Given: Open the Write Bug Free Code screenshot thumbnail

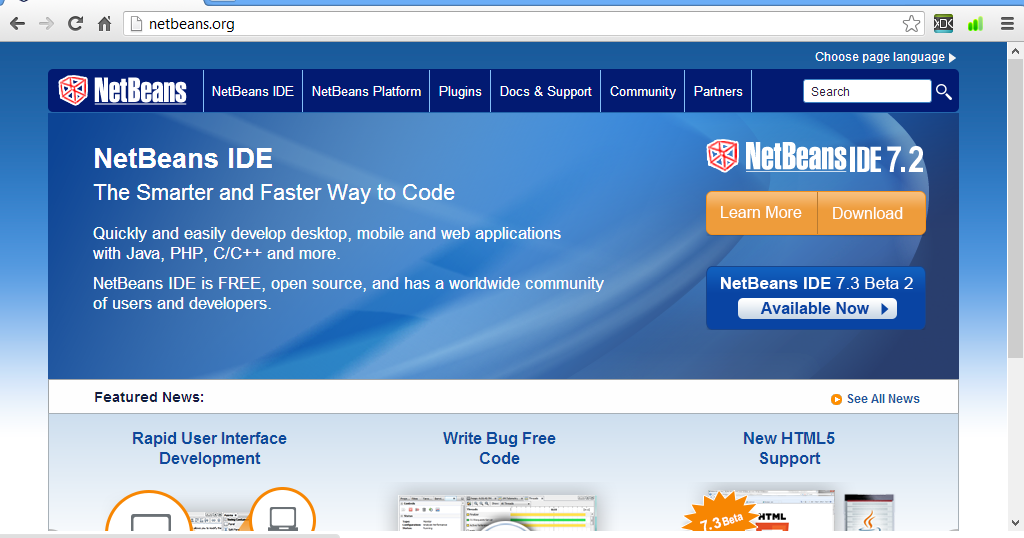Looking at the screenshot, I should 498,511.
